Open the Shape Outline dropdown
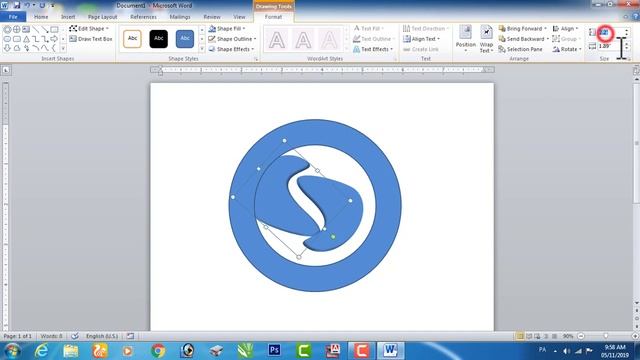Image resolution: width=640 pixels, height=360 pixels. pyautogui.click(x=232, y=39)
